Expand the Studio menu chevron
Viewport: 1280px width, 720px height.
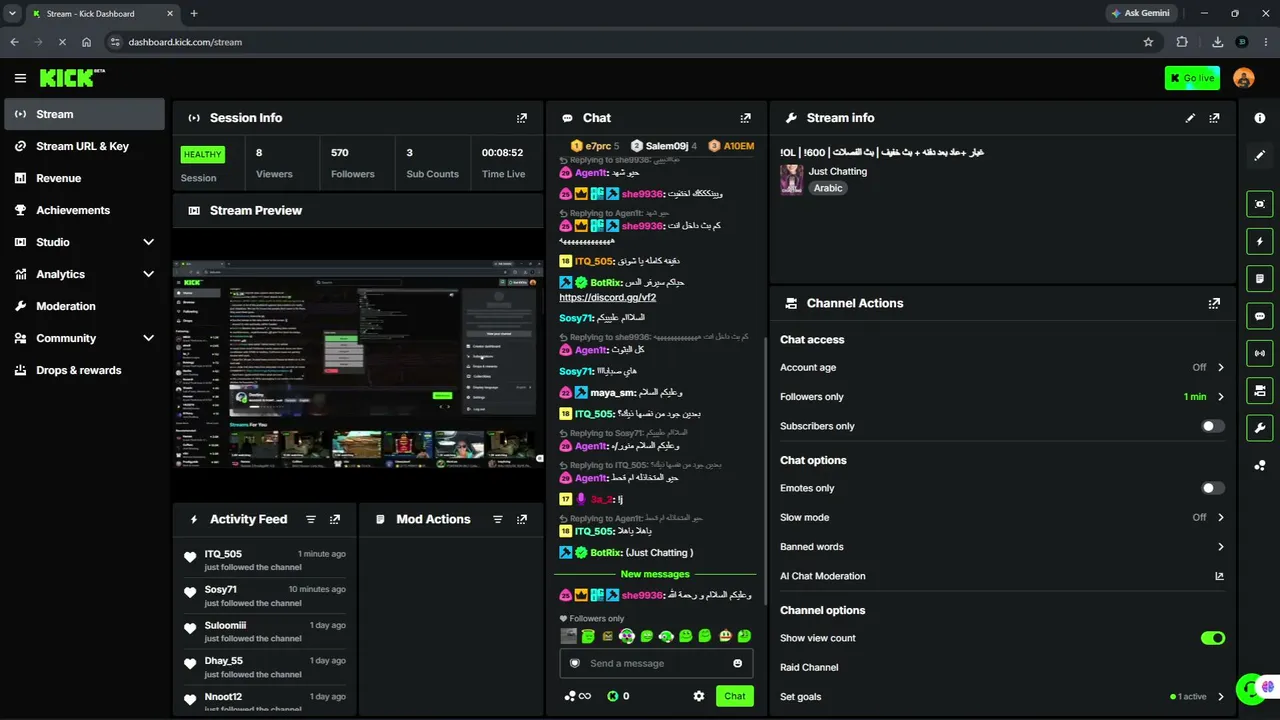click(149, 242)
